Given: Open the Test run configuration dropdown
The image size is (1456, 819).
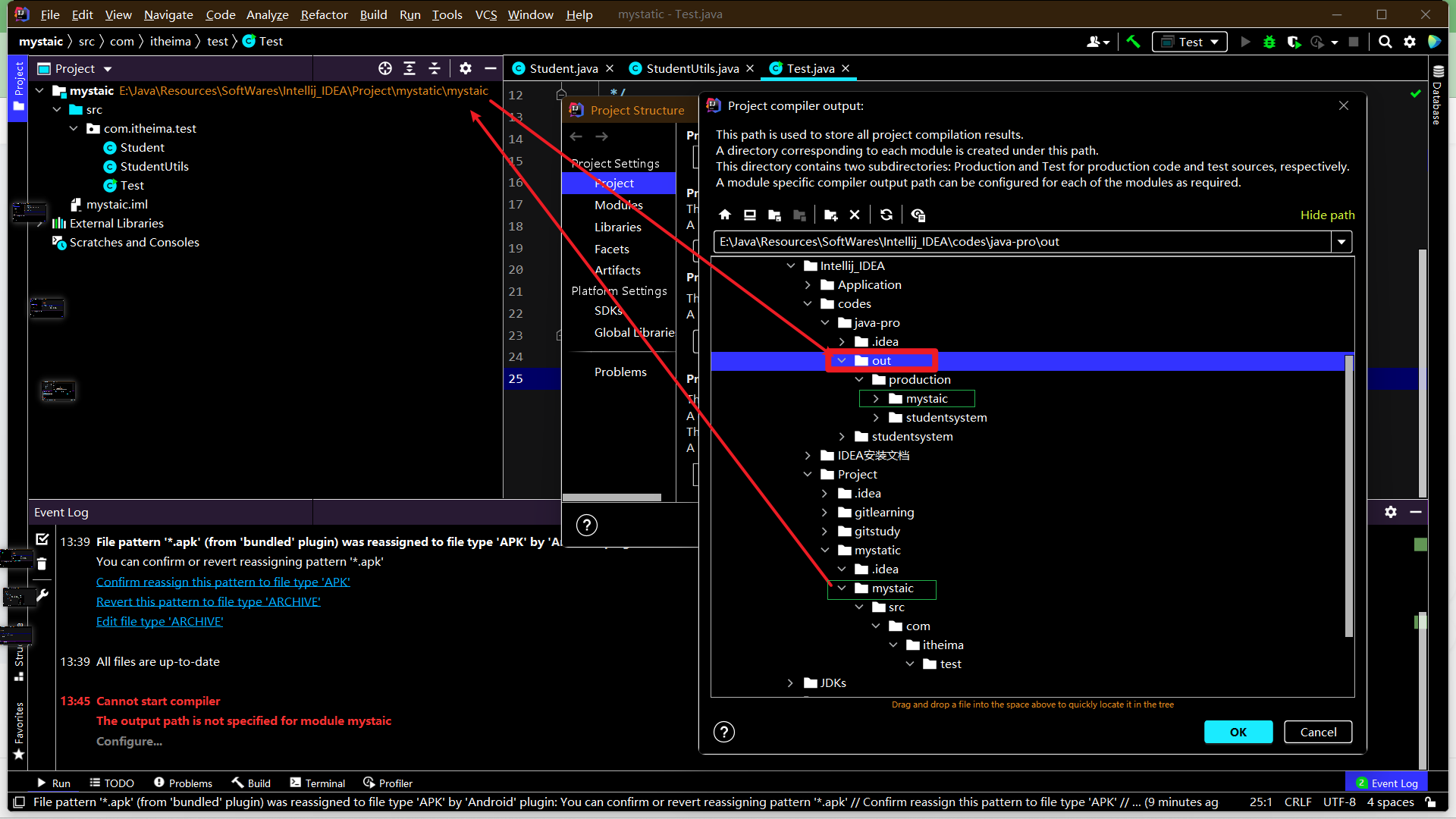Looking at the screenshot, I should tap(1190, 42).
